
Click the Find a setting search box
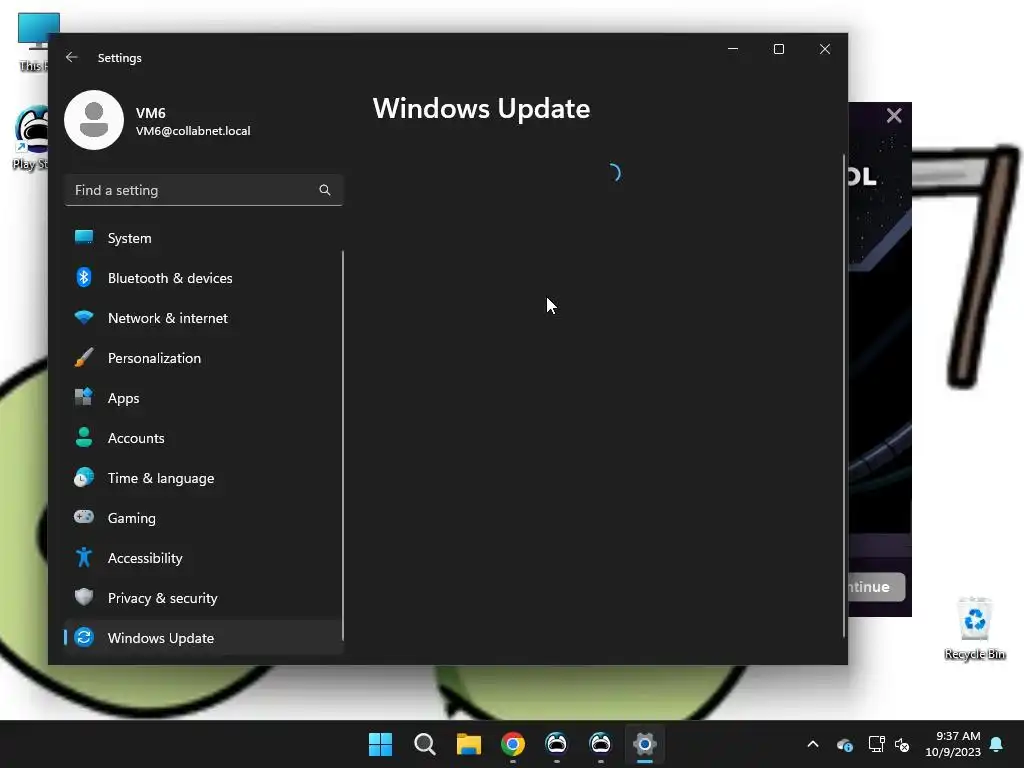pos(203,190)
